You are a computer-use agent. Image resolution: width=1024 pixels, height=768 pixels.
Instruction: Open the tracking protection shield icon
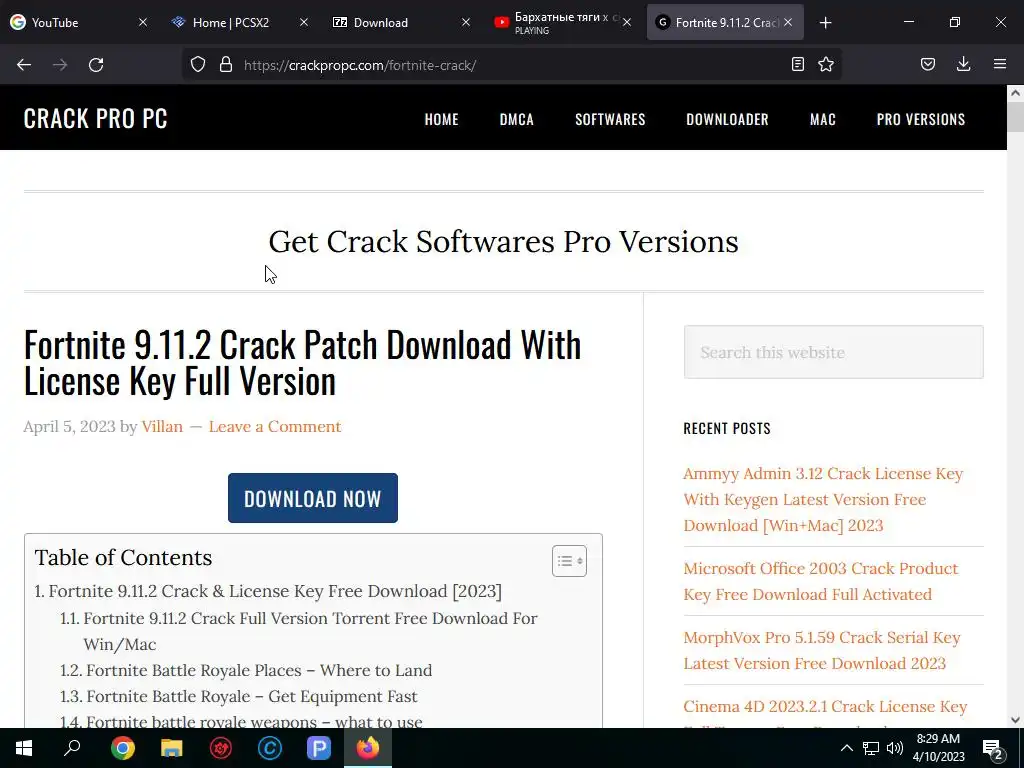pos(198,65)
